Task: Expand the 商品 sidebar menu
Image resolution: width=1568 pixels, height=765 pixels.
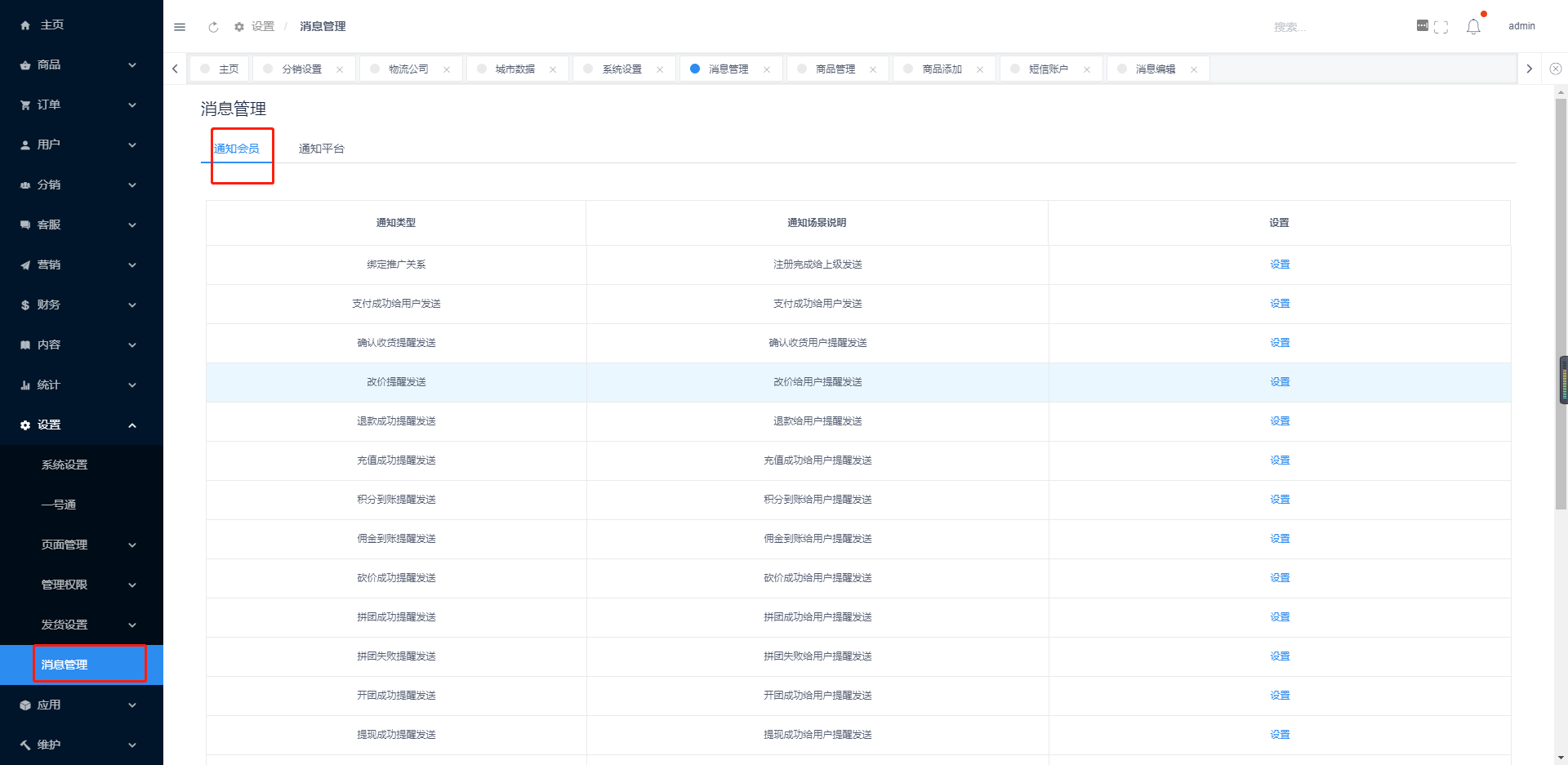Action: coord(82,64)
